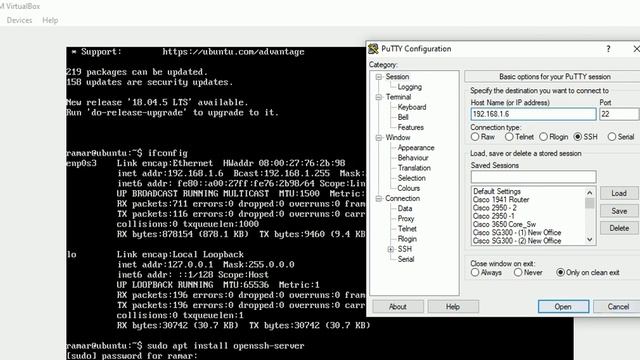
Task: Open the Window category
Action: 398,138
